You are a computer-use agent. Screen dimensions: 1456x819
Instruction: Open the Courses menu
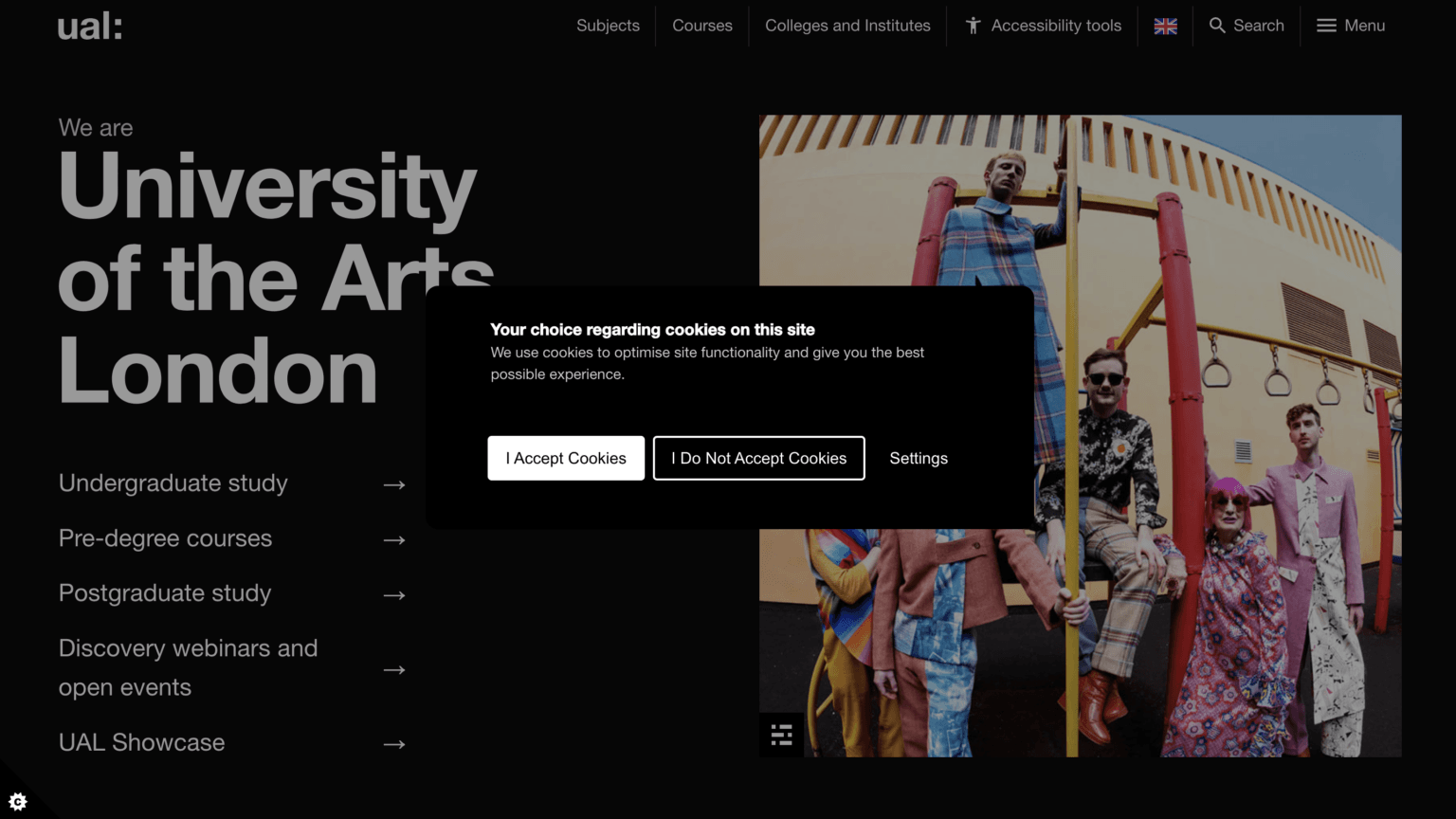click(702, 26)
